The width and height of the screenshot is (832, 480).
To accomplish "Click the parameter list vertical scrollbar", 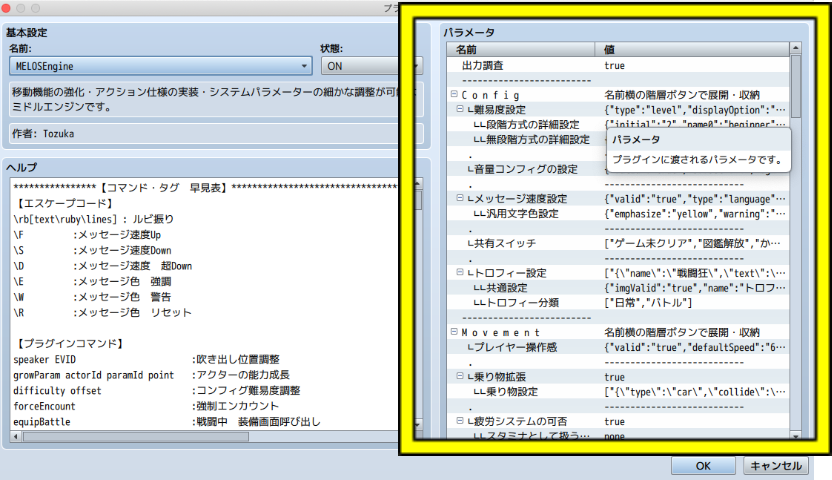I will pos(795,250).
